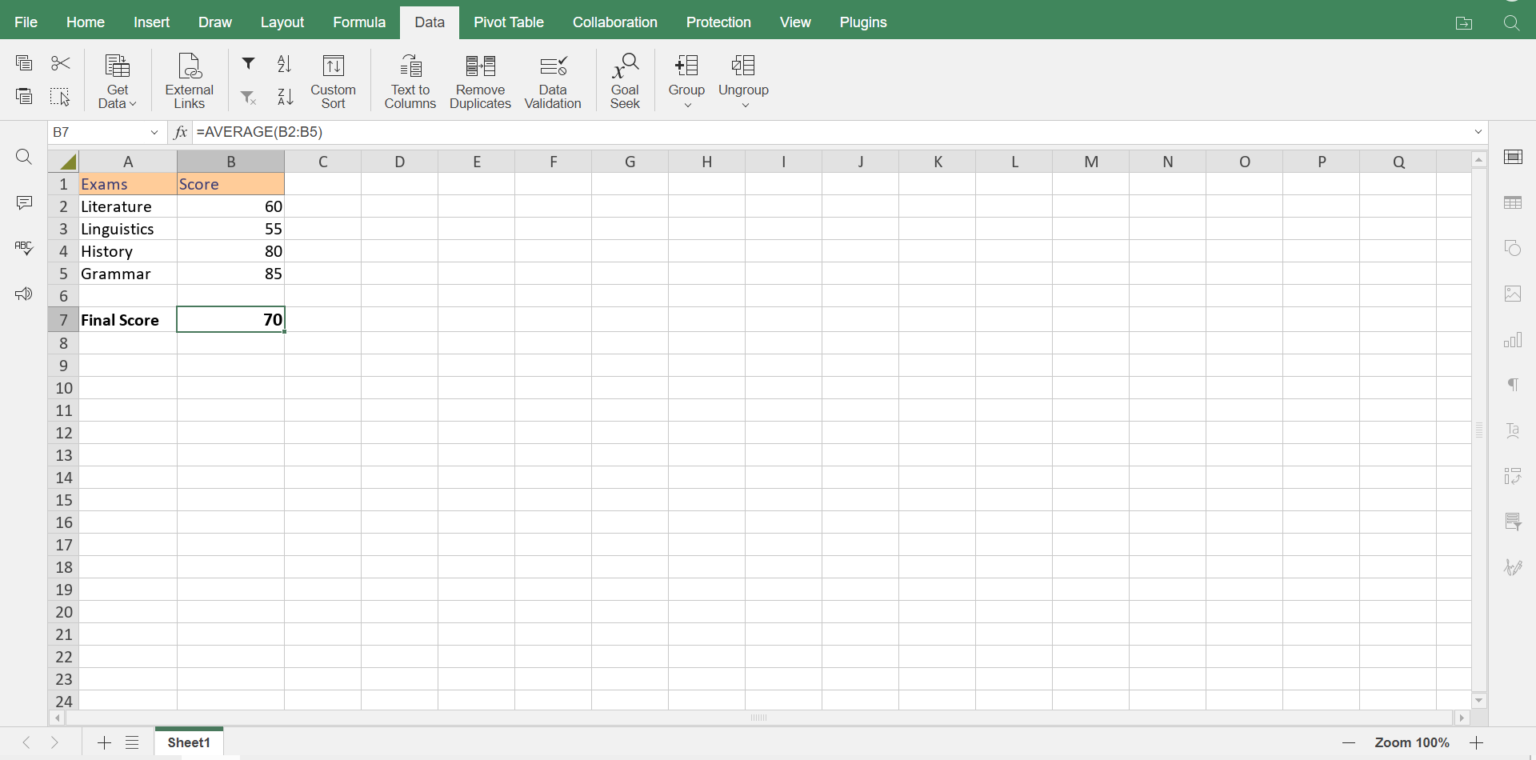Go to the Insert tab
The width and height of the screenshot is (1536, 760).
point(152,22)
